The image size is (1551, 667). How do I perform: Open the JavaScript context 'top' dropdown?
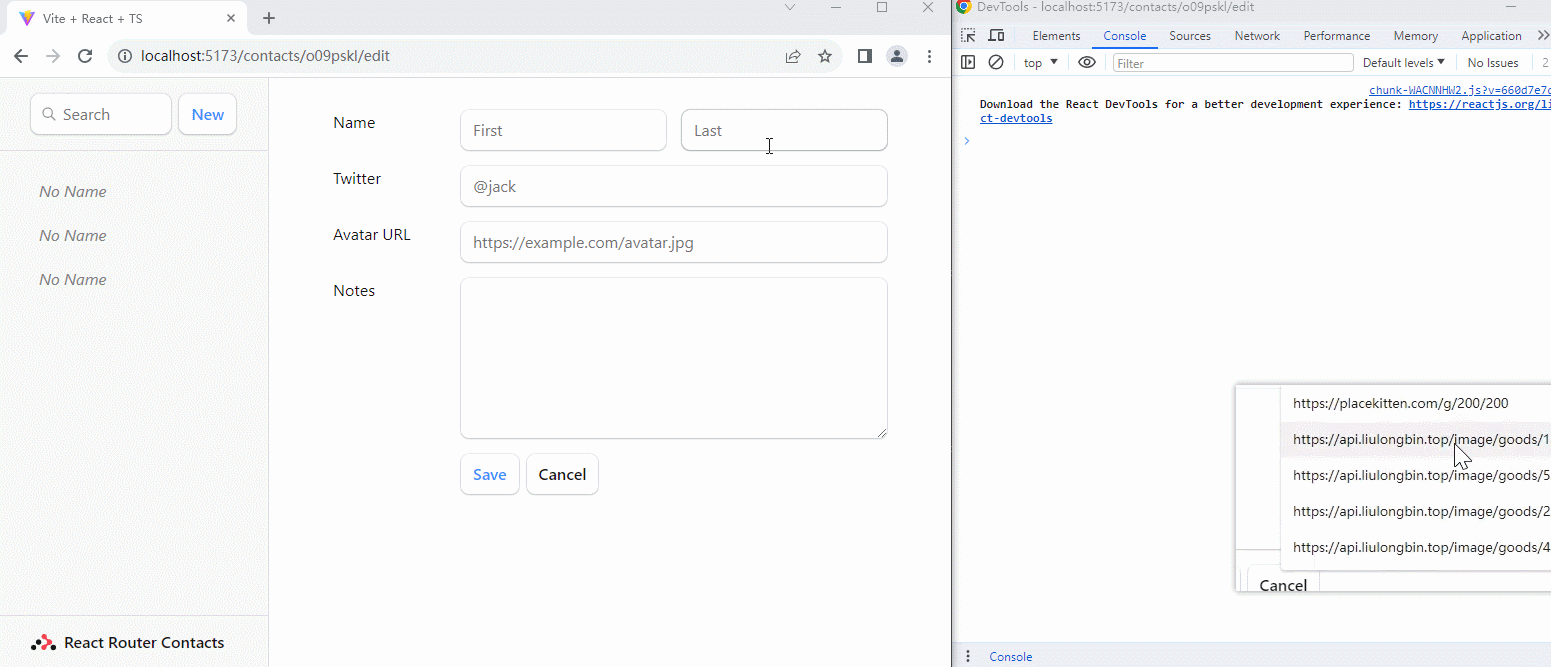[1040, 63]
